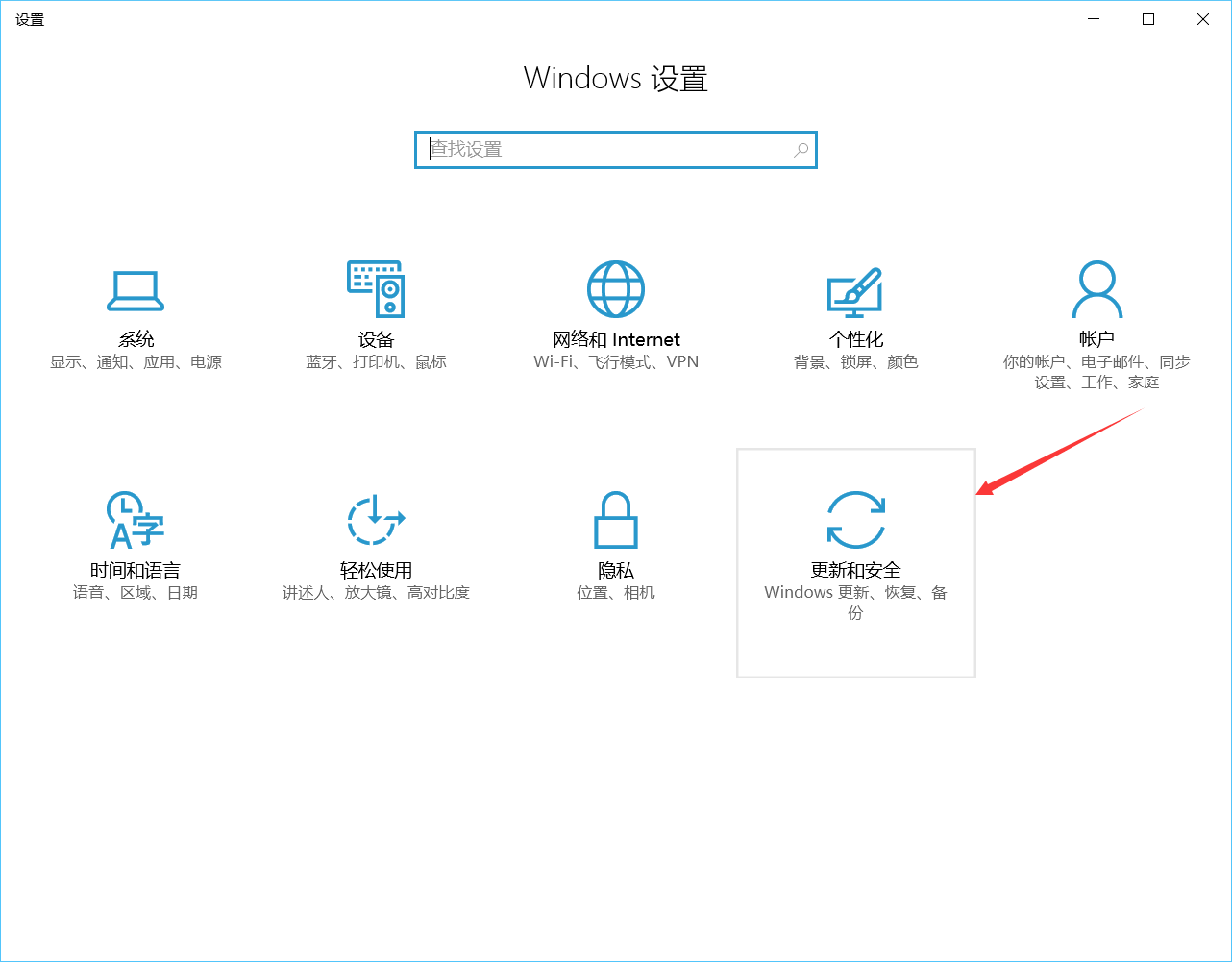Click the magnifier icon in search box
The width and height of the screenshot is (1232, 962).
pos(801,150)
